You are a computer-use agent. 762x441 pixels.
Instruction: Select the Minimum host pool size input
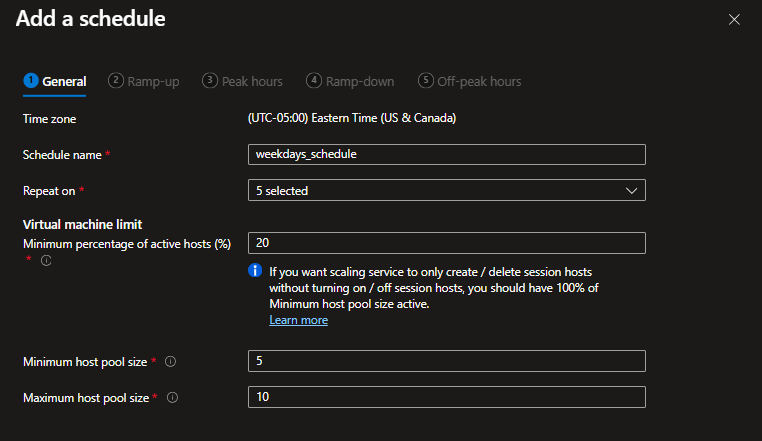tap(446, 361)
